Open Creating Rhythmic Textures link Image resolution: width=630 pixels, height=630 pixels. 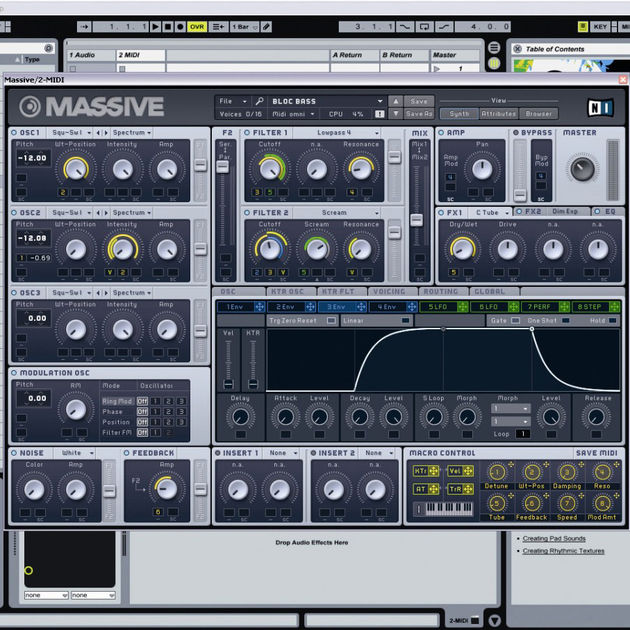pyautogui.click(x=563, y=551)
